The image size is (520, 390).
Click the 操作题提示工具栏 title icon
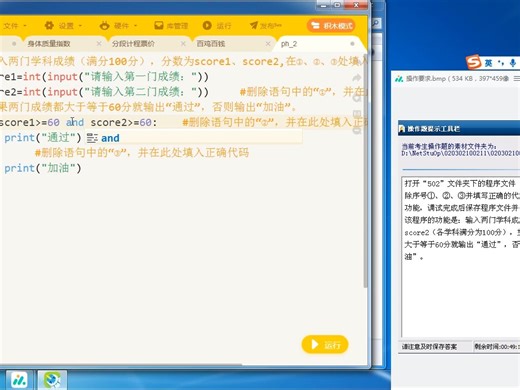[402, 129]
